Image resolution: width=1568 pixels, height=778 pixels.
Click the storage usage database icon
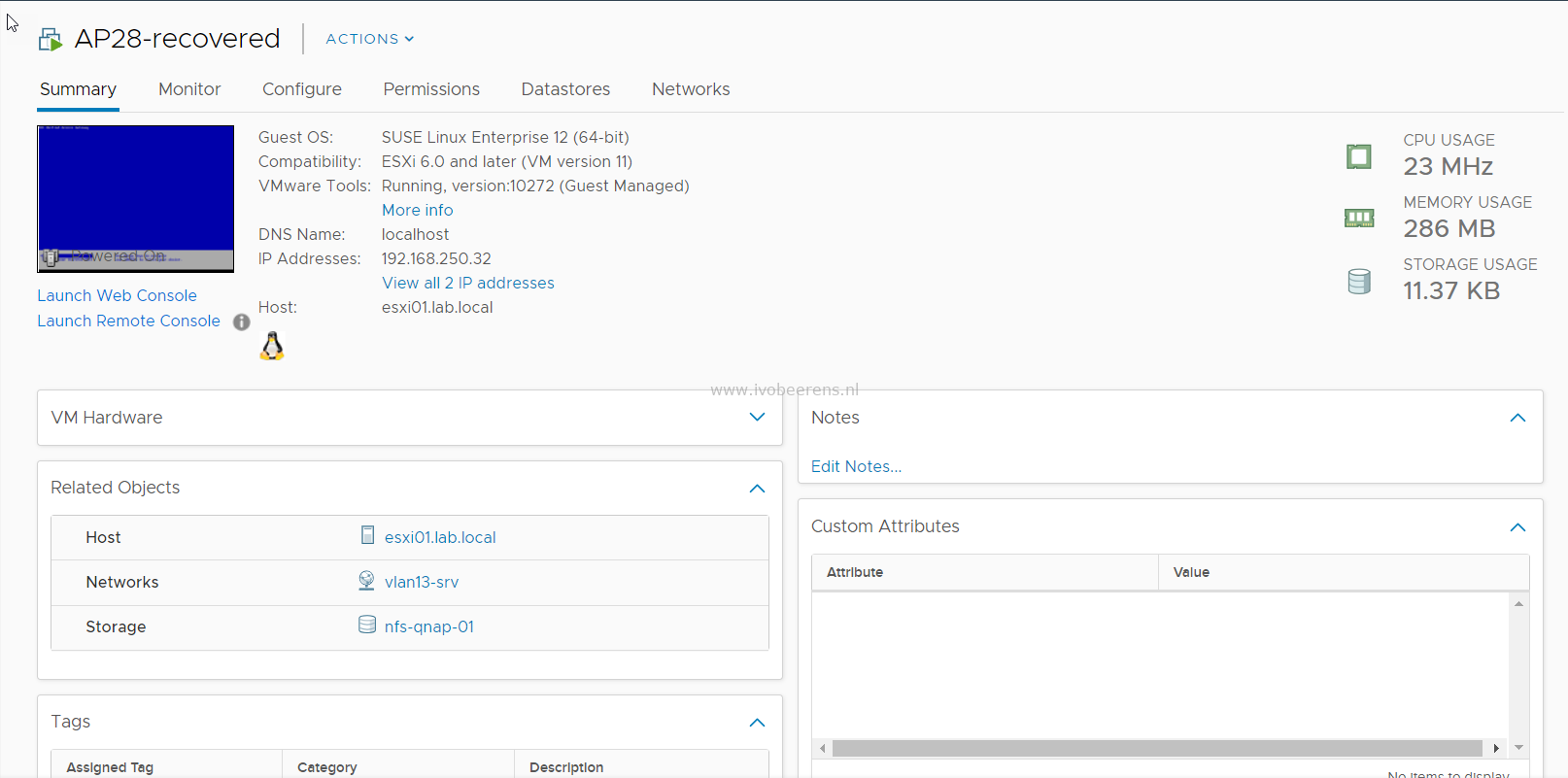point(1359,282)
